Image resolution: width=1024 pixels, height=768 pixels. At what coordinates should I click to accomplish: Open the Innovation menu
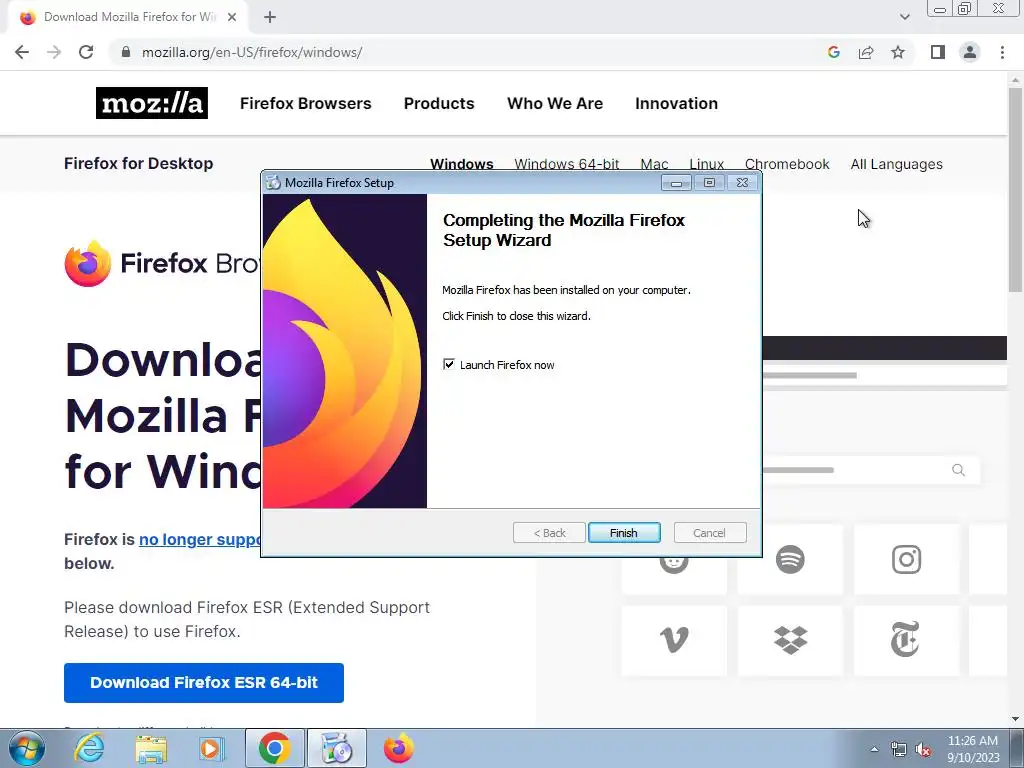click(677, 103)
